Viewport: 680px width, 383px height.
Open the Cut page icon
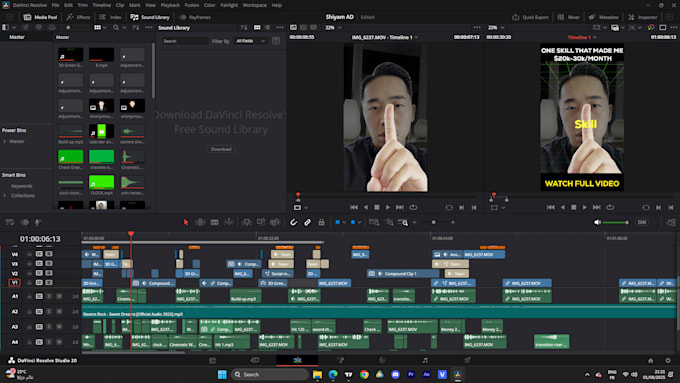pyautogui.click(x=255, y=360)
